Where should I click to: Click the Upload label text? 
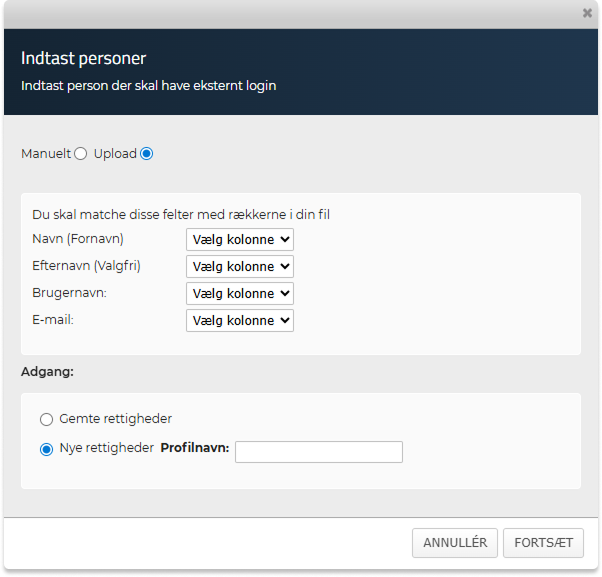(x=115, y=154)
